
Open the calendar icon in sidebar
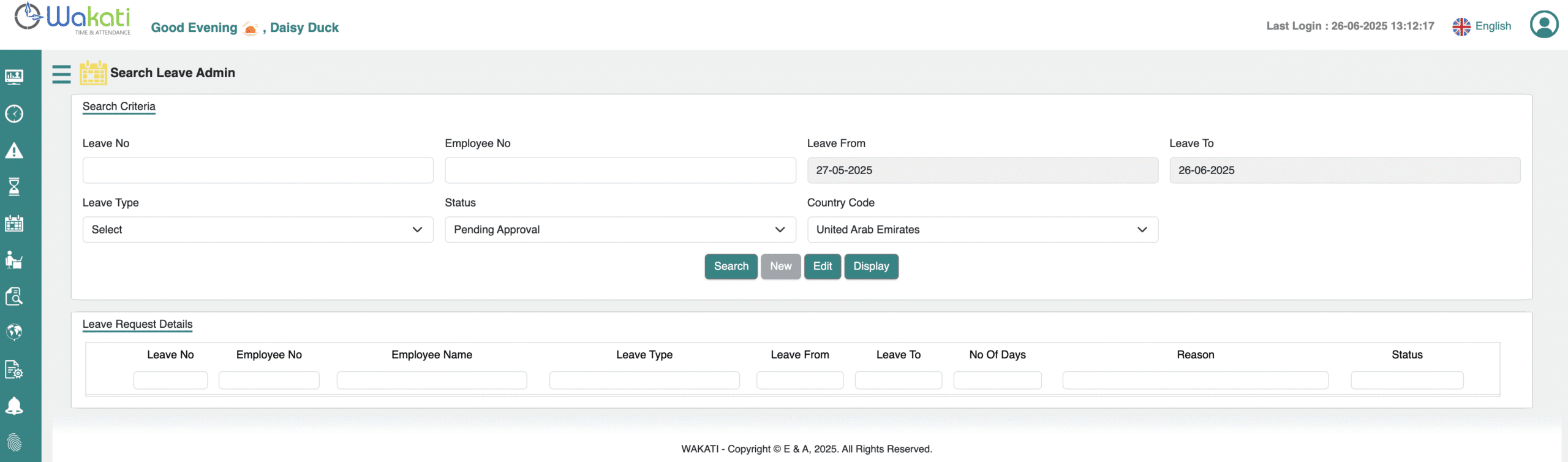pos(14,224)
